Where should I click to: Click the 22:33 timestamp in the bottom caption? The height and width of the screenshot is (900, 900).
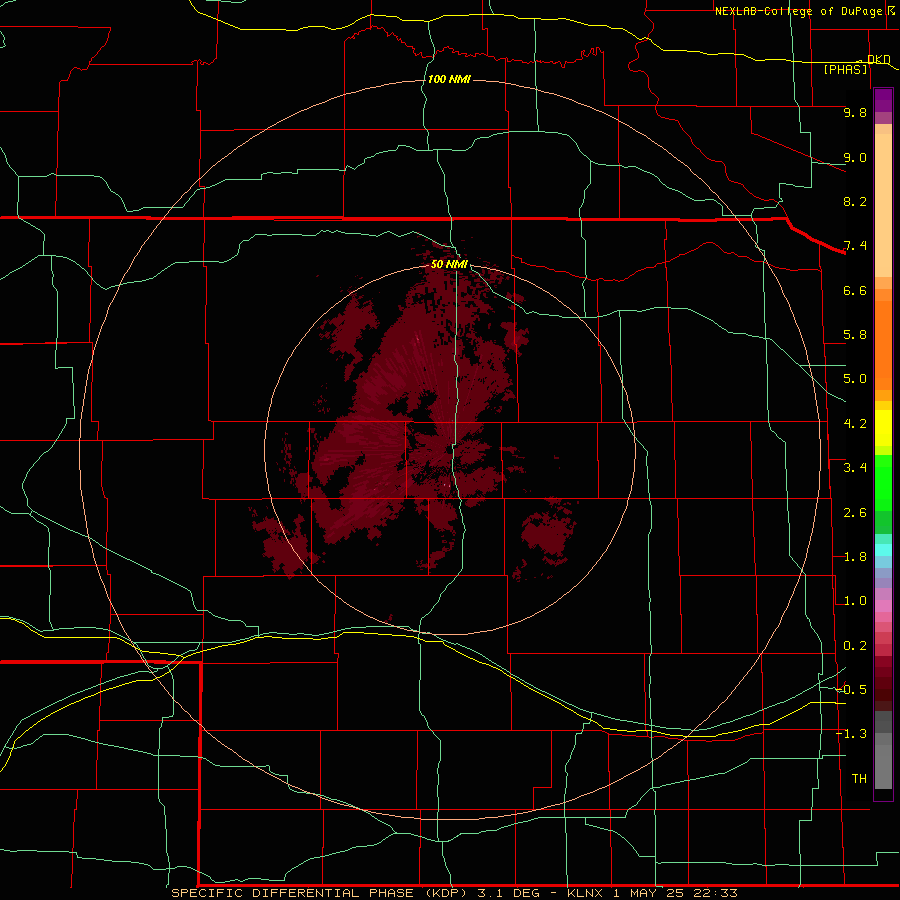[x=715, y=893]
